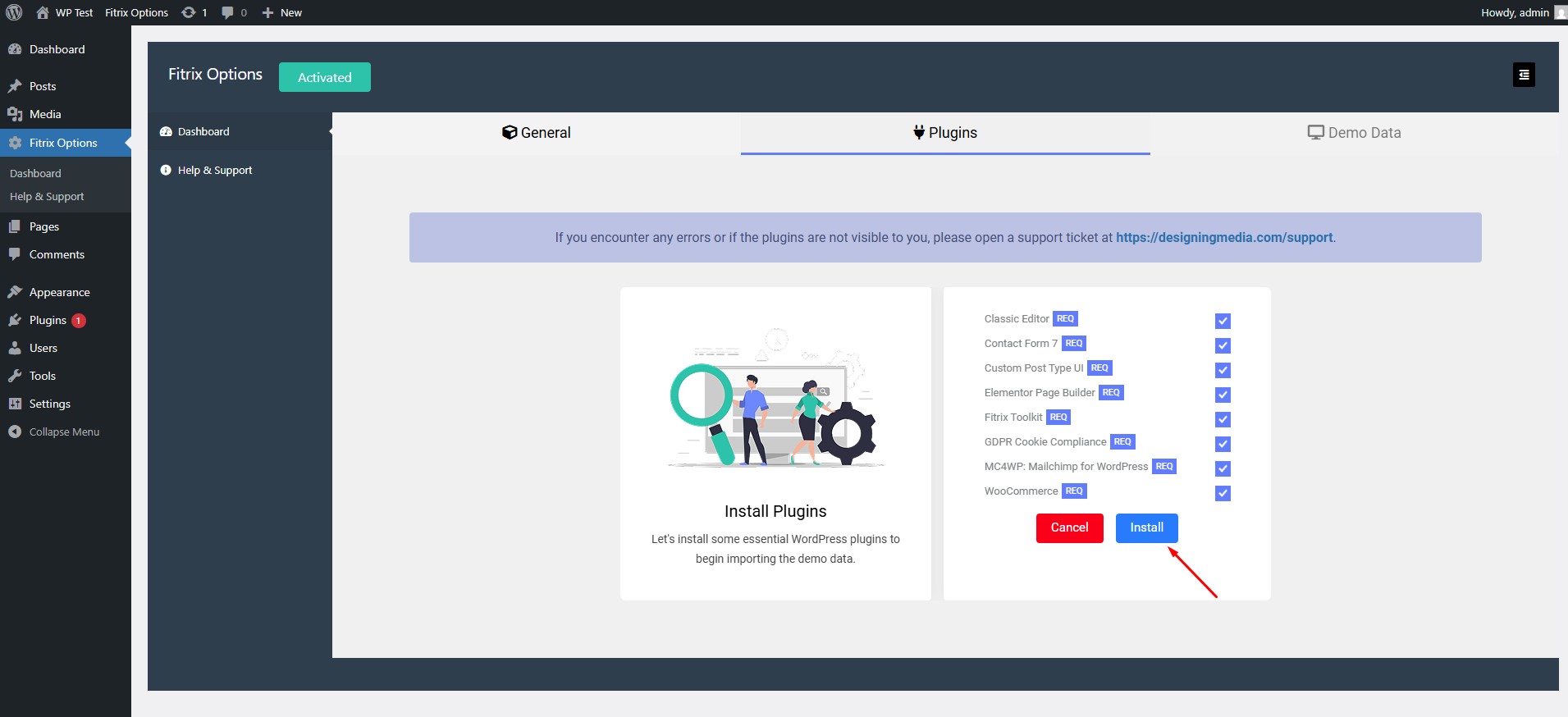Open the New content dropdown
The width and height of the screenshot is (1568, 717).
[281, 12]
